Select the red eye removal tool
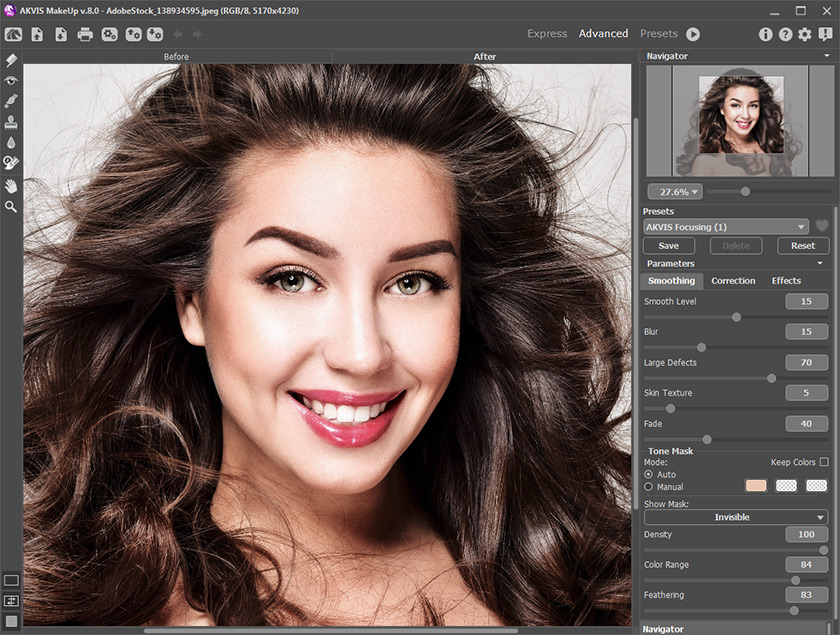 [11, 81]
